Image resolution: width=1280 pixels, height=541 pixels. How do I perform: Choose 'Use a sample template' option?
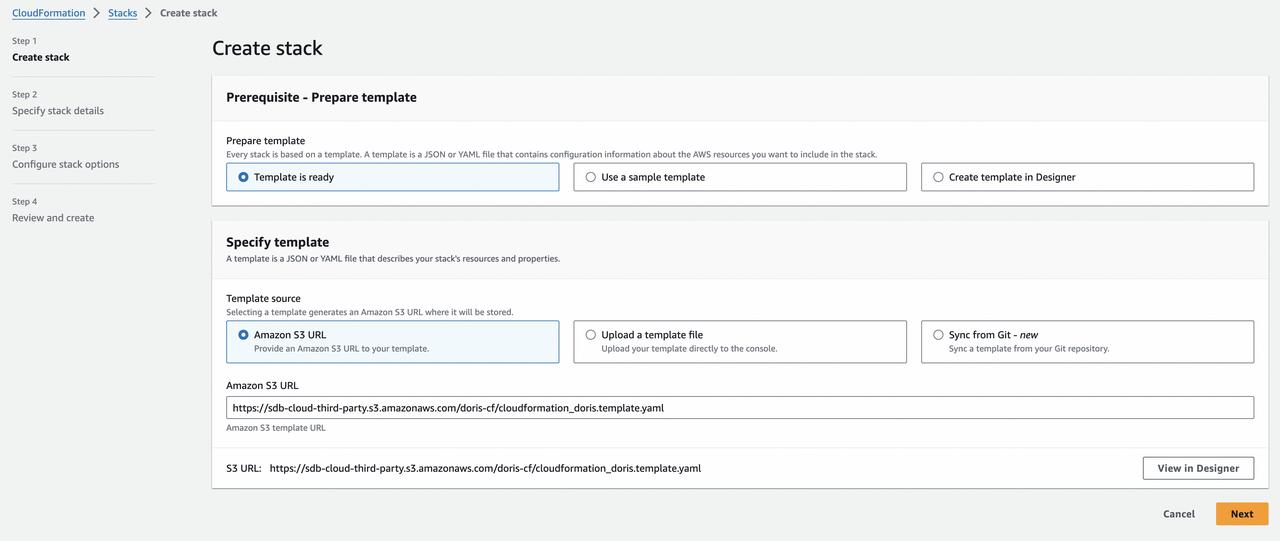(591, 177)
